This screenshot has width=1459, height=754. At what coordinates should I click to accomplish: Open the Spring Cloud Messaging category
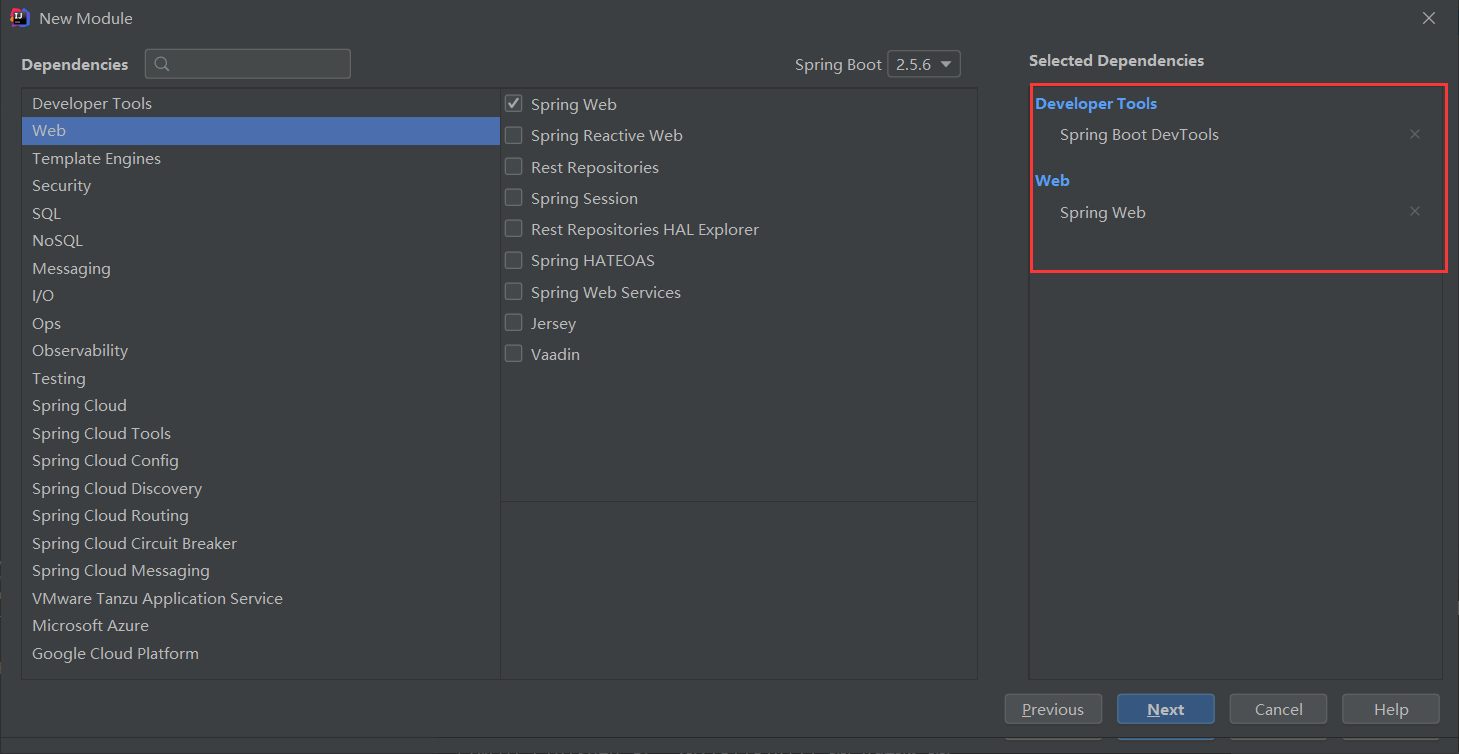point(261,571)
